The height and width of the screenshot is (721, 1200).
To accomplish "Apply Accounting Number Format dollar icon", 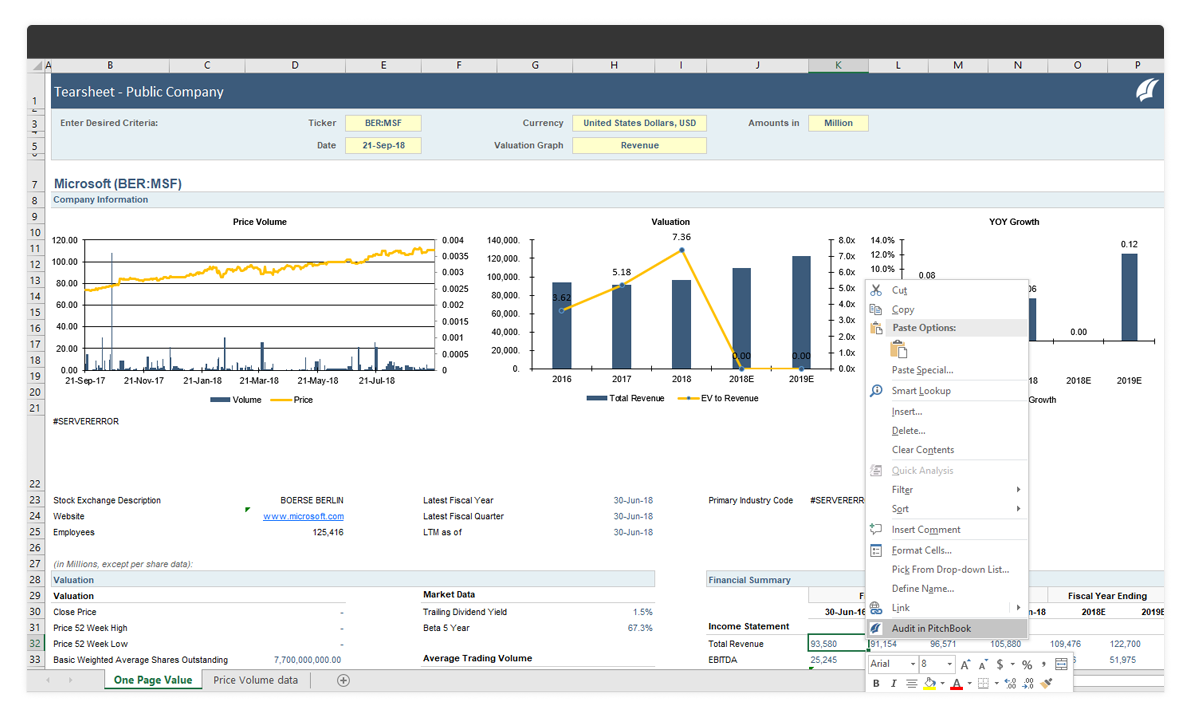I will point(1000,664).
